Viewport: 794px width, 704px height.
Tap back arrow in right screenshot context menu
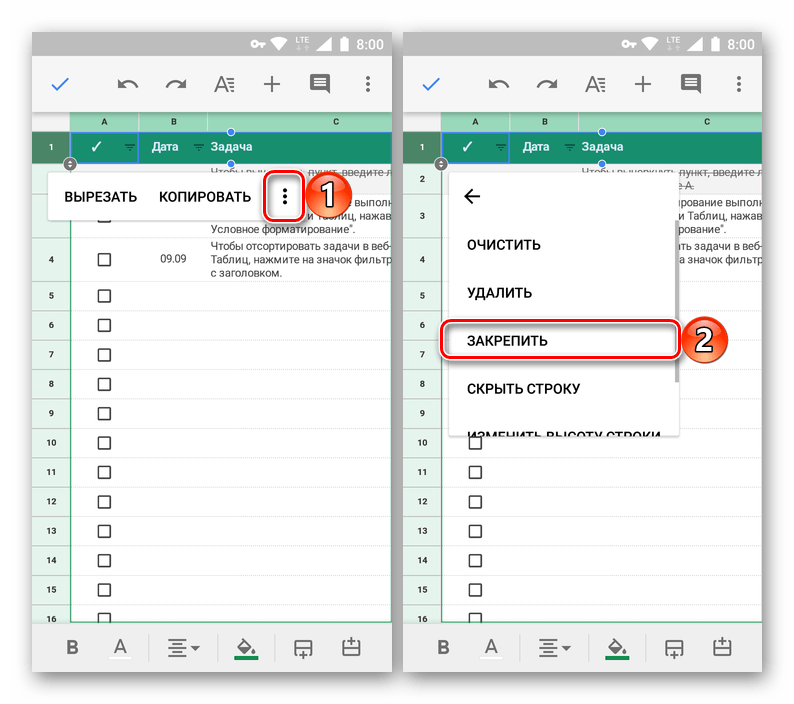pos(472,196)
